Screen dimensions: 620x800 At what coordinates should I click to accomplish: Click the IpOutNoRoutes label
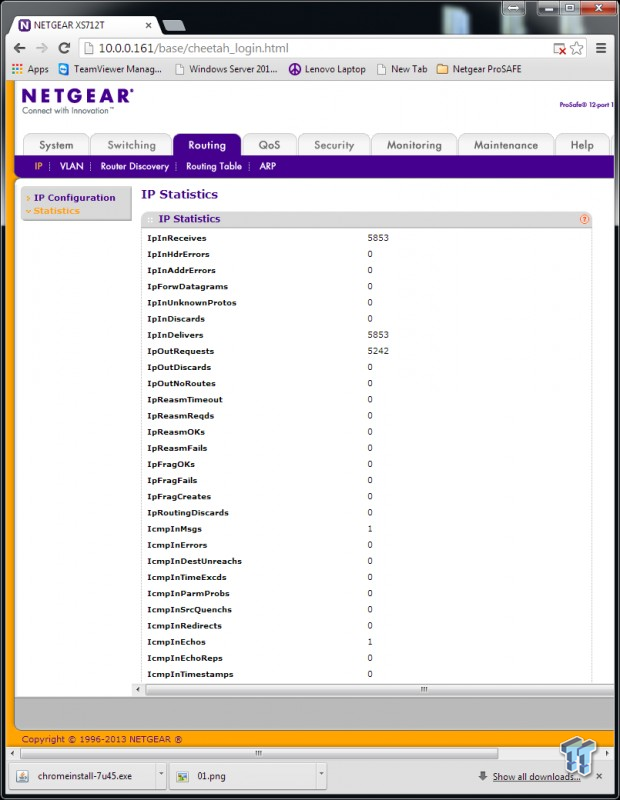point(181,384)
